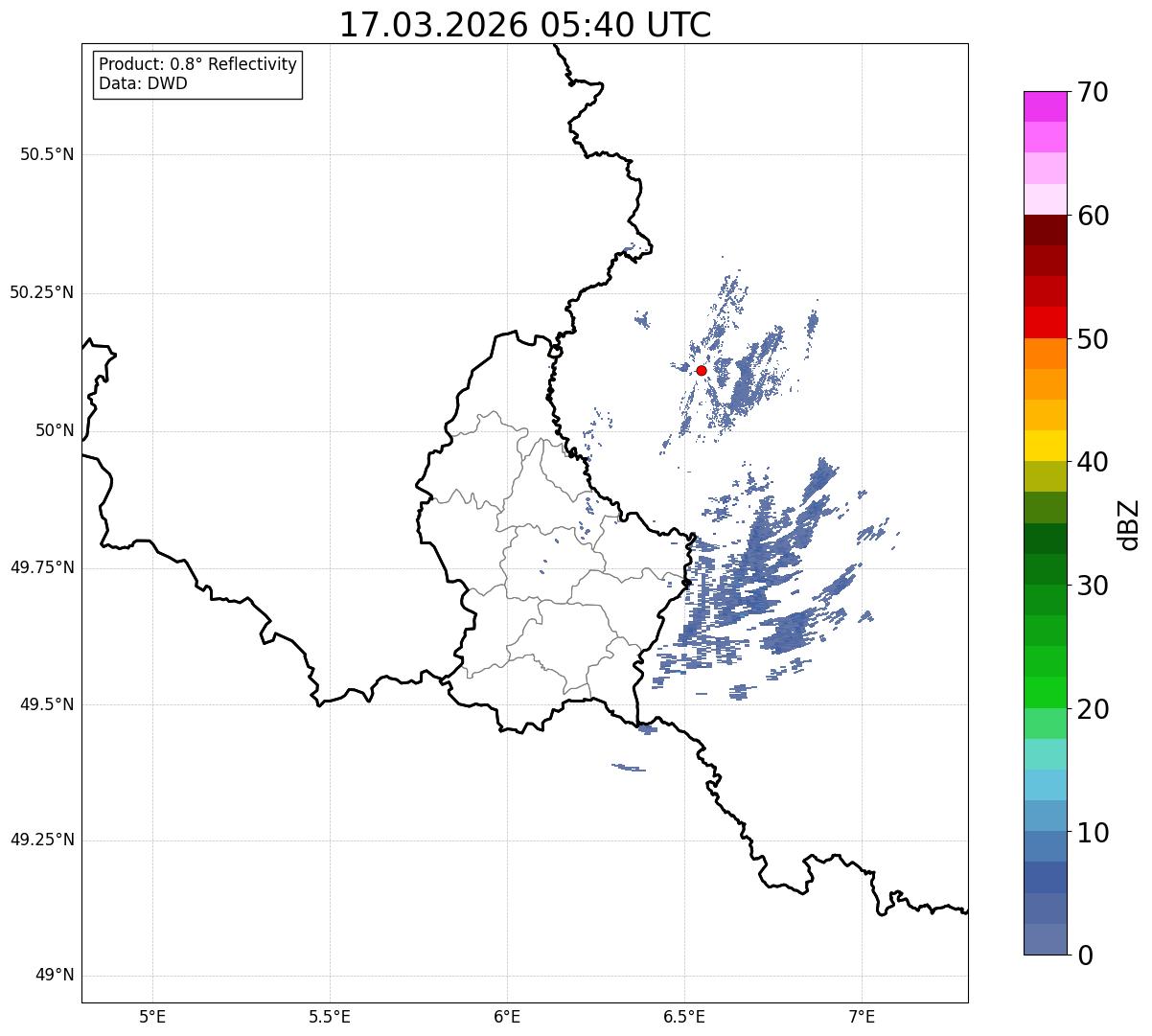
Task: Click the bright red swatch just above 50 dBZ
Action: 1045,322
